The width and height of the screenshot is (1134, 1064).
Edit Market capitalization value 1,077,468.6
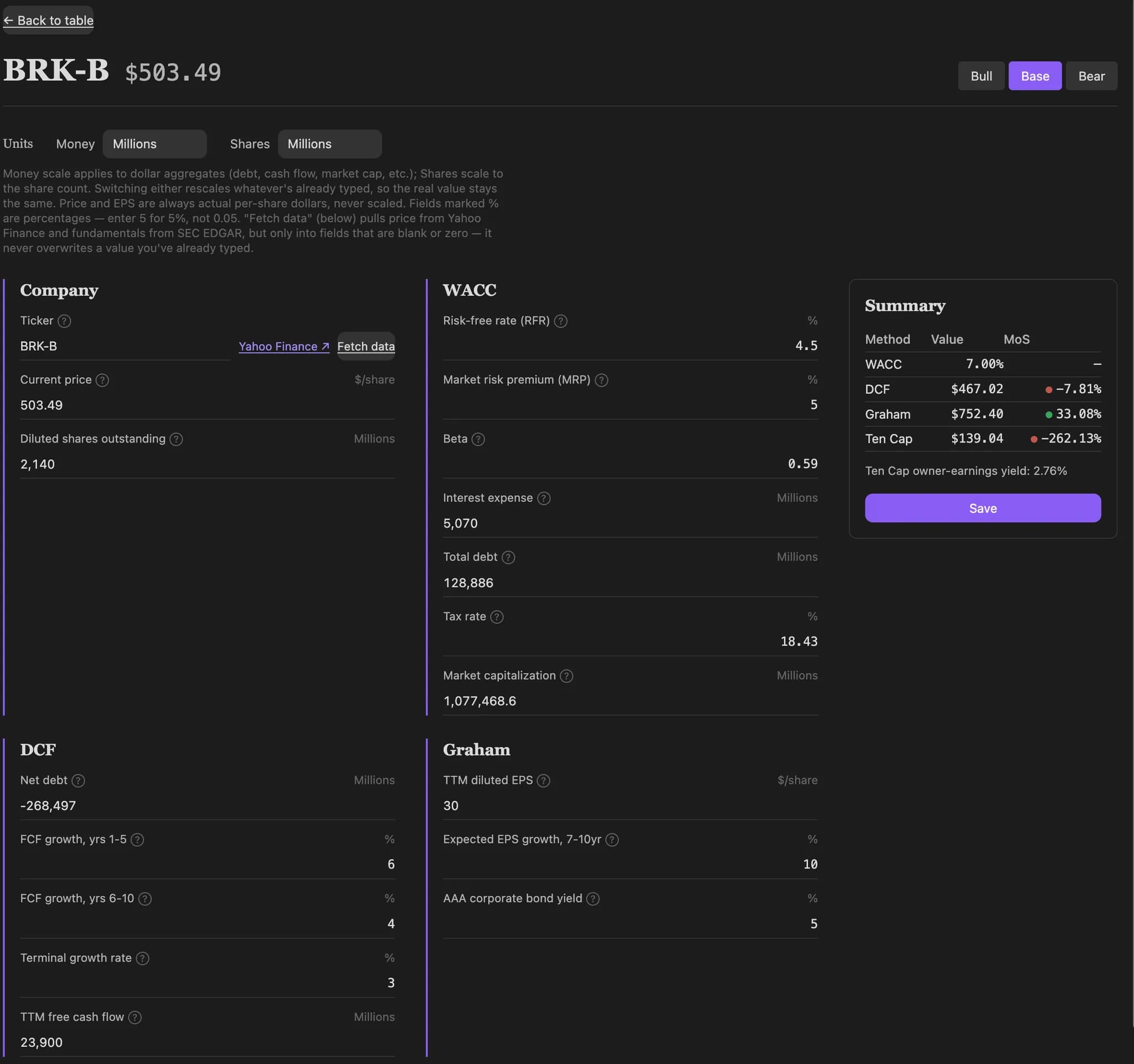click(630, 701)
